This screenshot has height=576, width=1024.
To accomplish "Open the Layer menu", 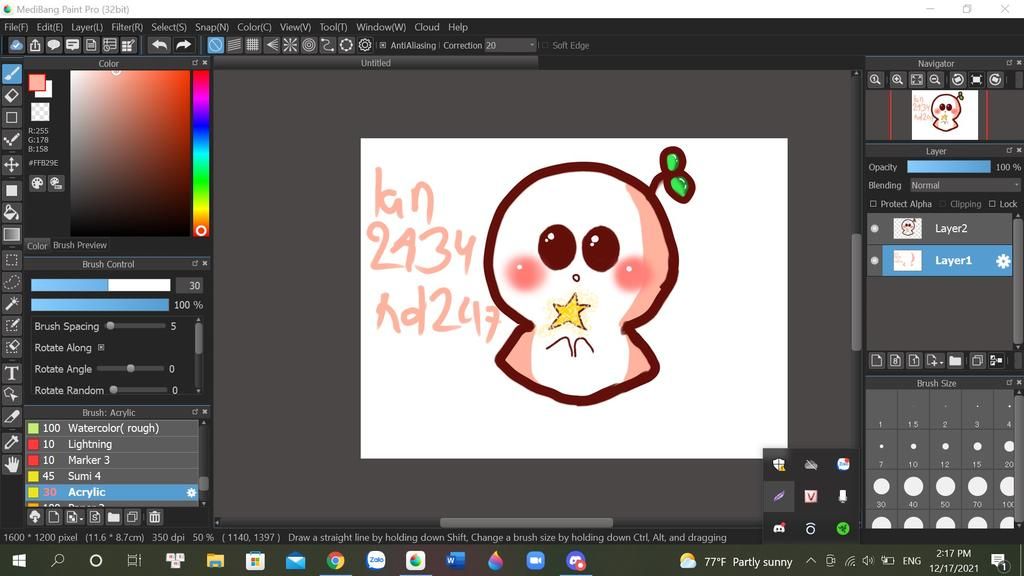I will [x=87, y=27].
